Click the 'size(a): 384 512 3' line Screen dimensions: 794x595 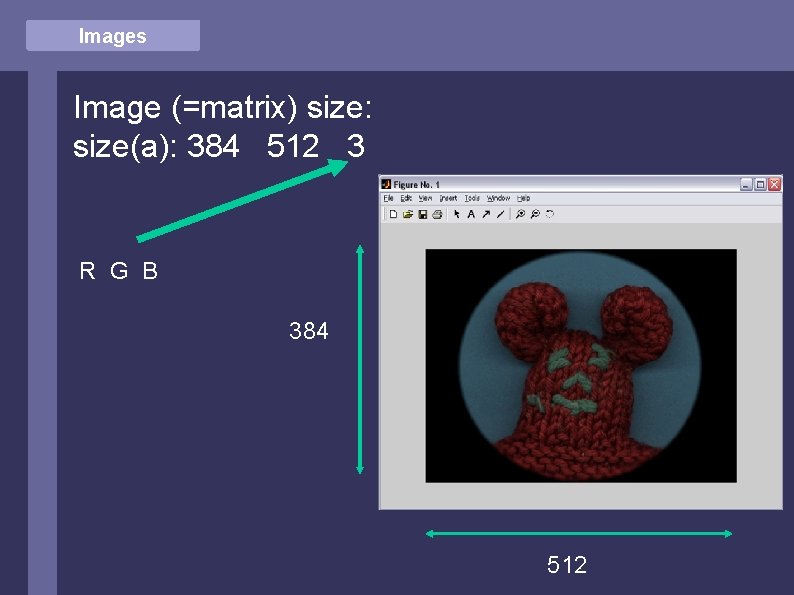[x=219, y=146]
